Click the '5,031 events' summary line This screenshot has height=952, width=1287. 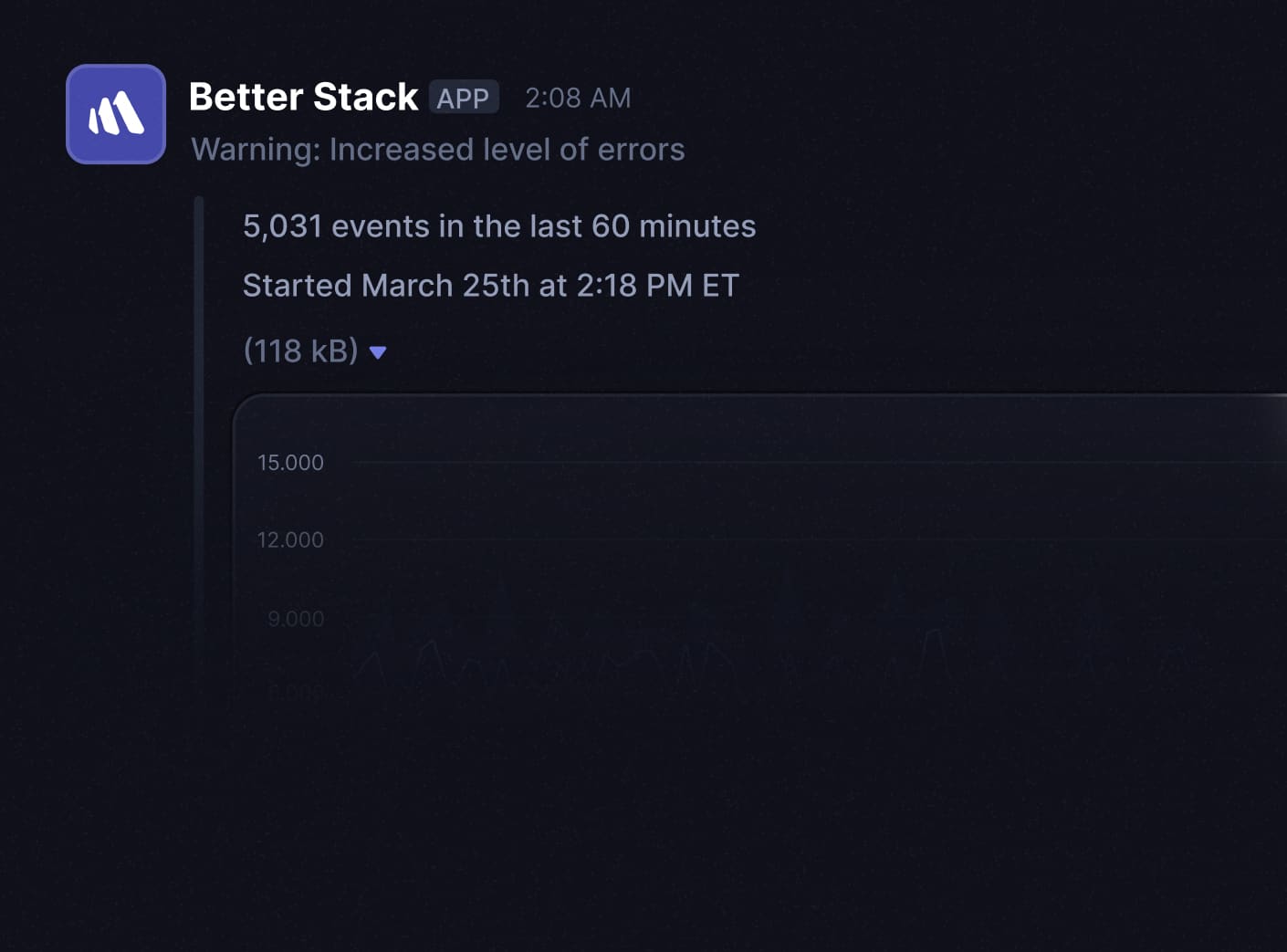pyautogui.click(x=498, y=226)
